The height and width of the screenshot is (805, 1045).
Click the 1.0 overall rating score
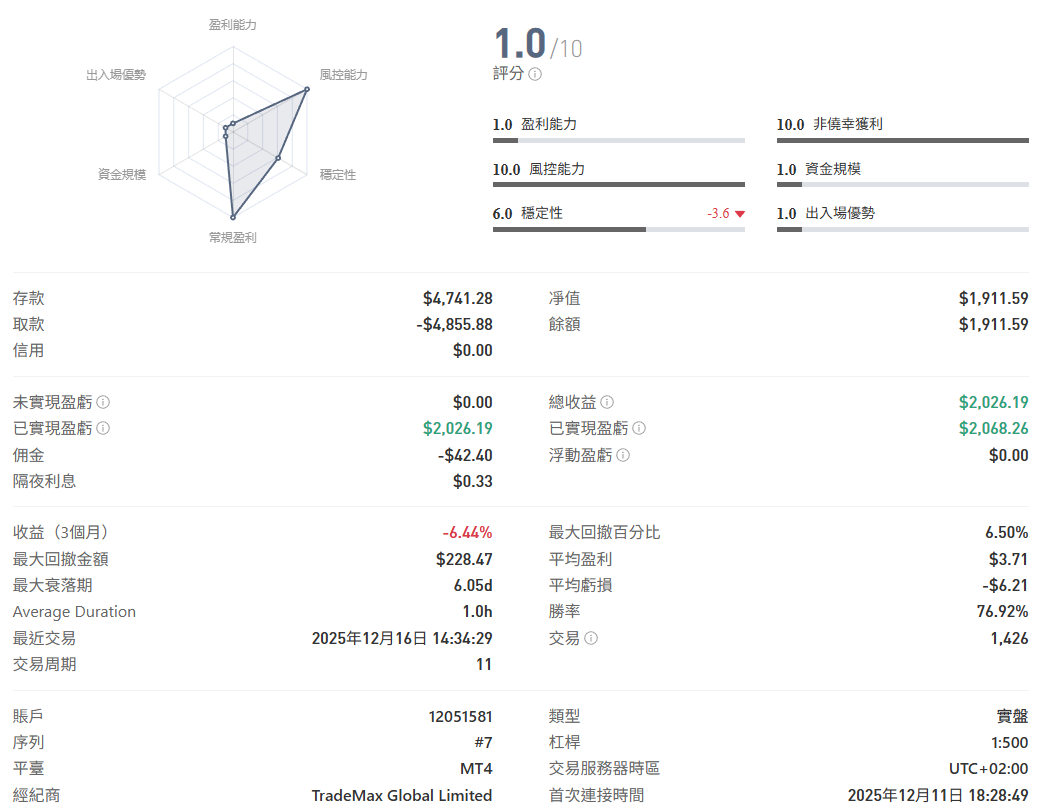520,44
